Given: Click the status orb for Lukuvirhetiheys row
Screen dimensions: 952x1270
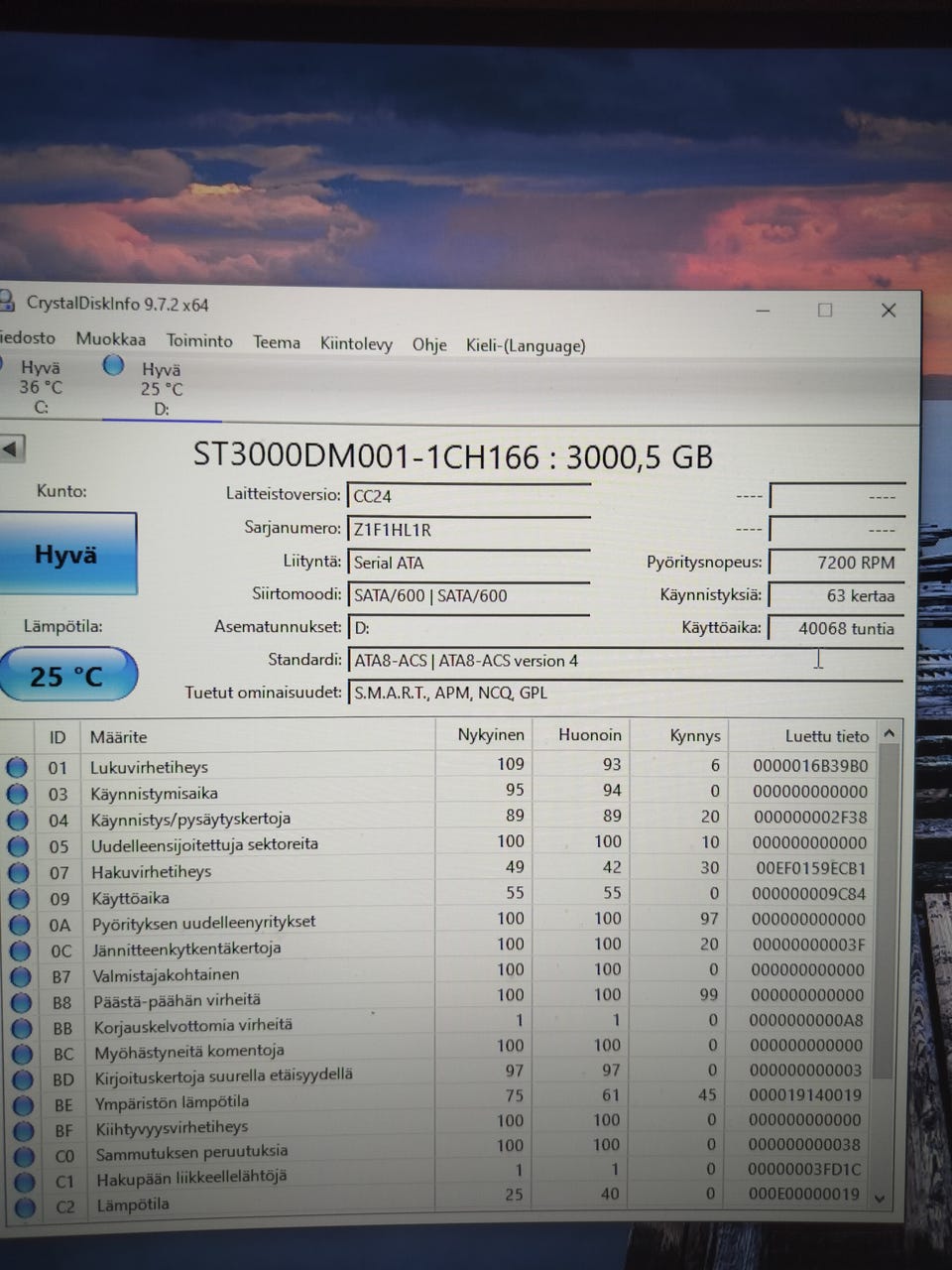Looking at the screenshot, I should click(x=17, y=767).
